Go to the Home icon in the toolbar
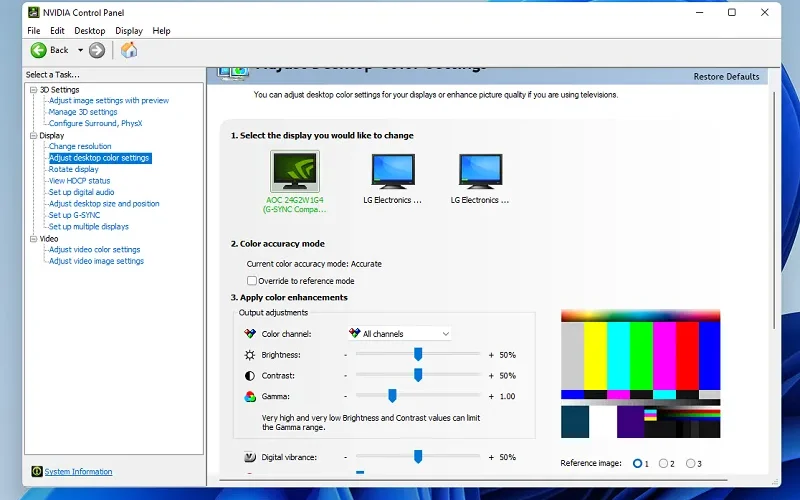This screenshot has height=500, width=800. [129, 50]
